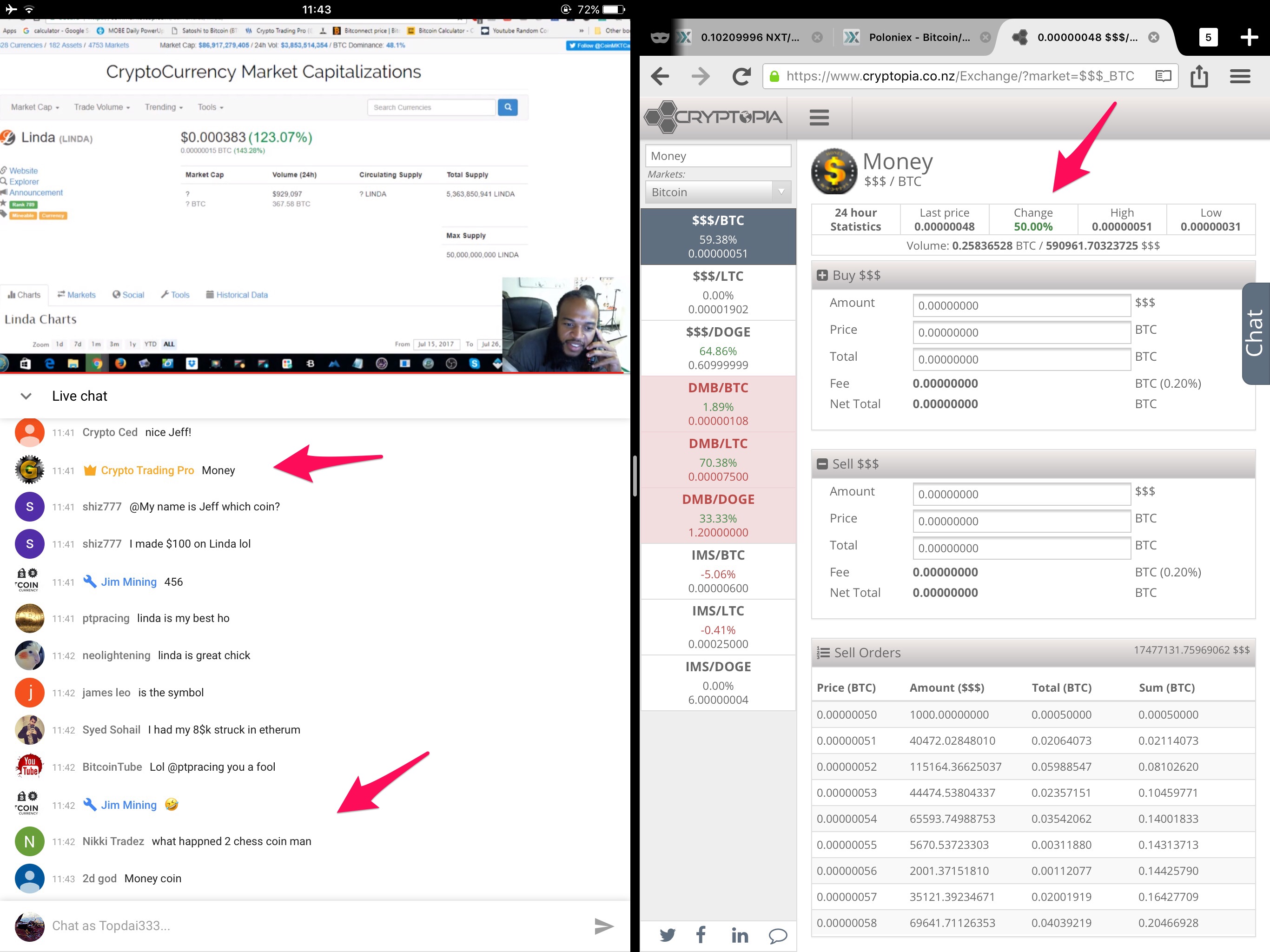Screen dimensions: 1270x952
Task: Click the Buy Price field
Action: coord(1021,332)
